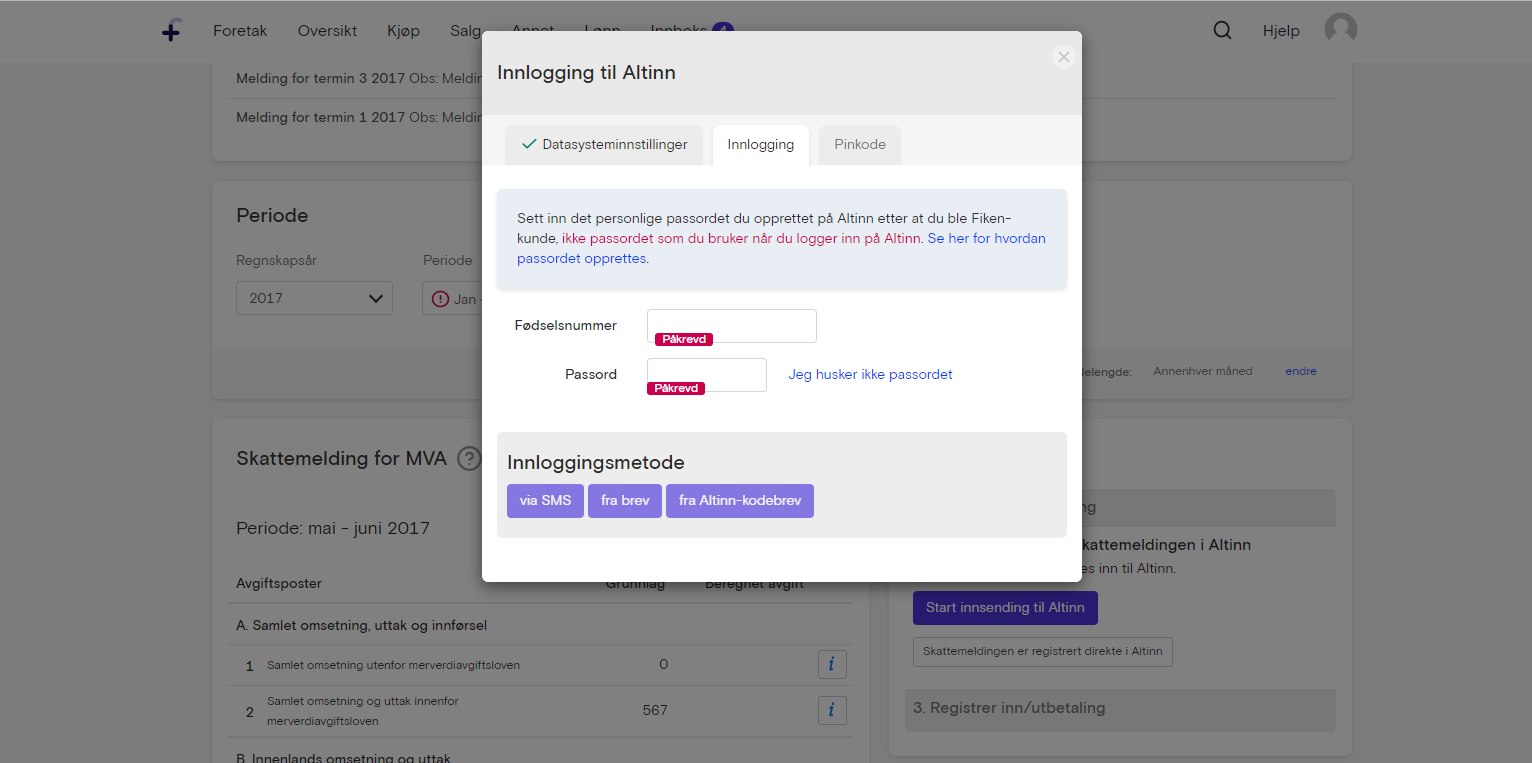
Task: Click the value 567 in Grunnlag column
Action: 655,710
